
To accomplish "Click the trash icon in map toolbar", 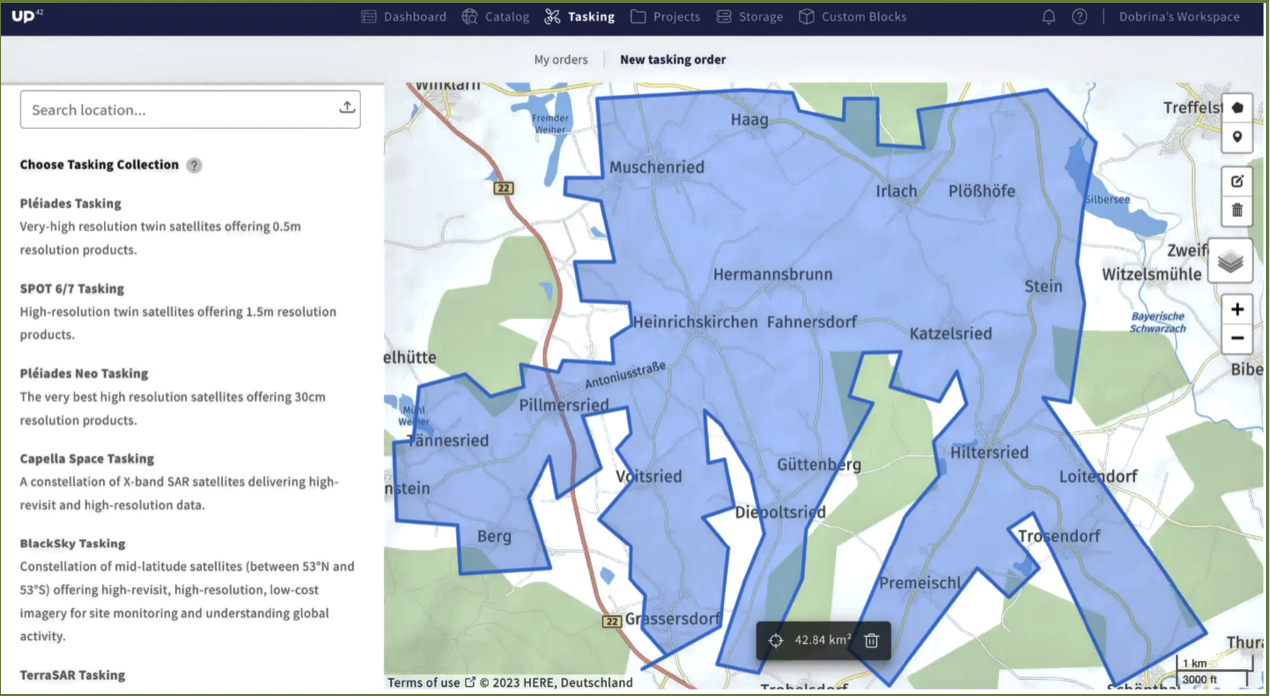I will coord(1237,210).
